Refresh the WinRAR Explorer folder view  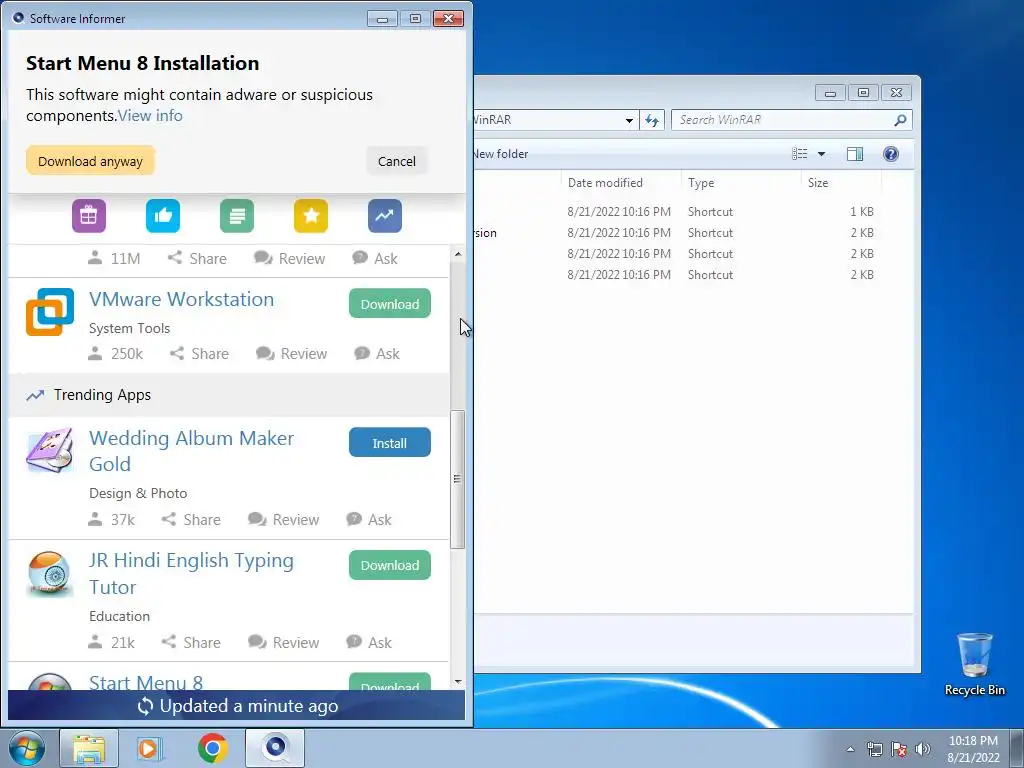652,120
